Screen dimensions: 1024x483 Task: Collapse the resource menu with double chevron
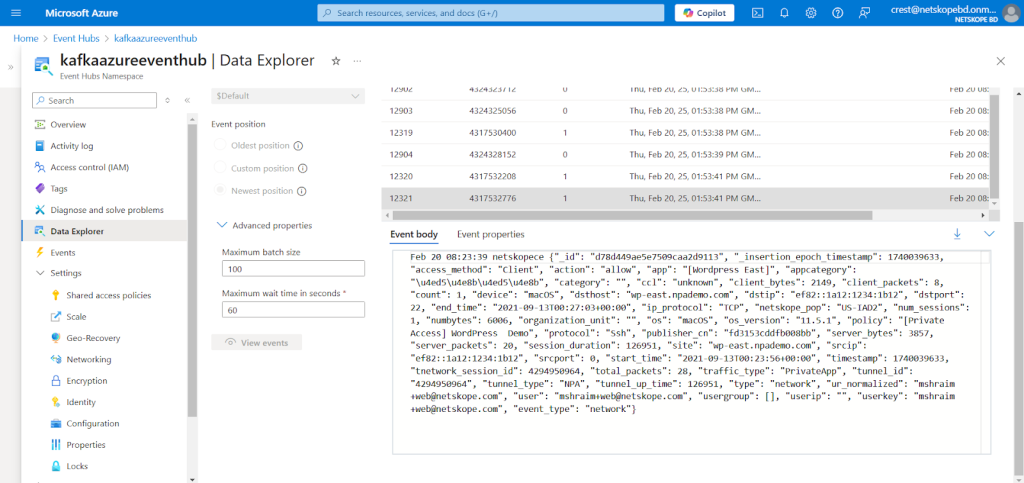(x=187, y=101)
